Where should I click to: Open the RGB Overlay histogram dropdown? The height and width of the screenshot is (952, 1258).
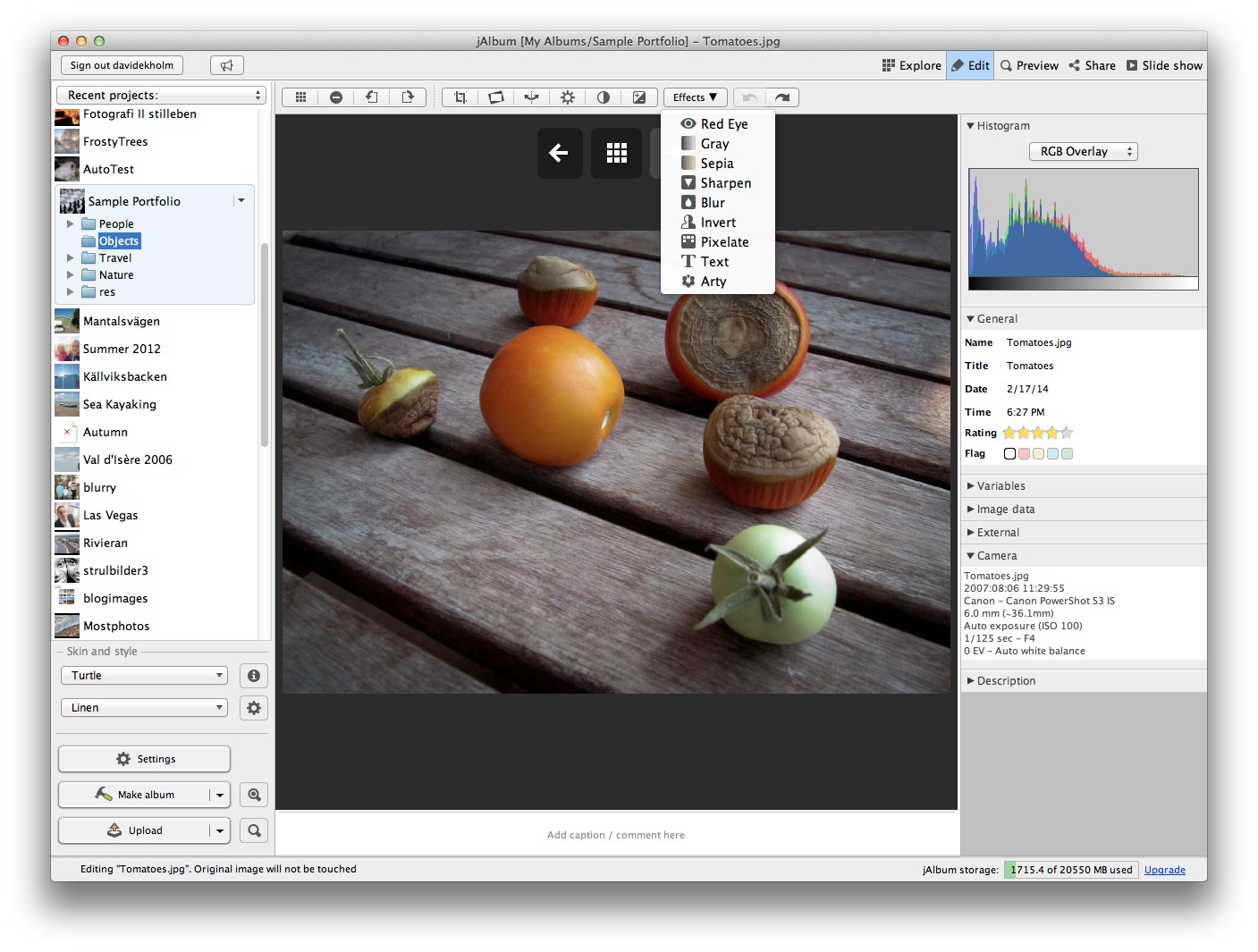(x=1083, y=152)
